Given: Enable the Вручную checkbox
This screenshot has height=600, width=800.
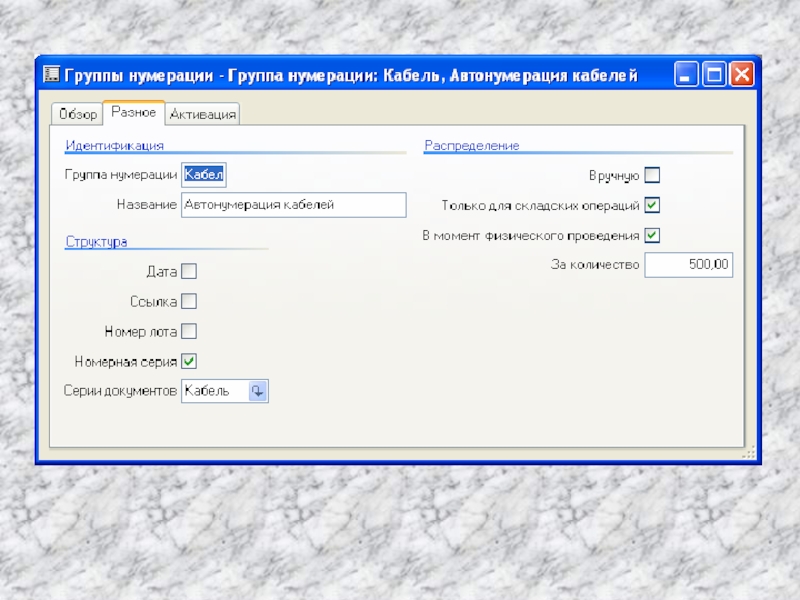Looking at the screenshot, I should coord(652,175).
